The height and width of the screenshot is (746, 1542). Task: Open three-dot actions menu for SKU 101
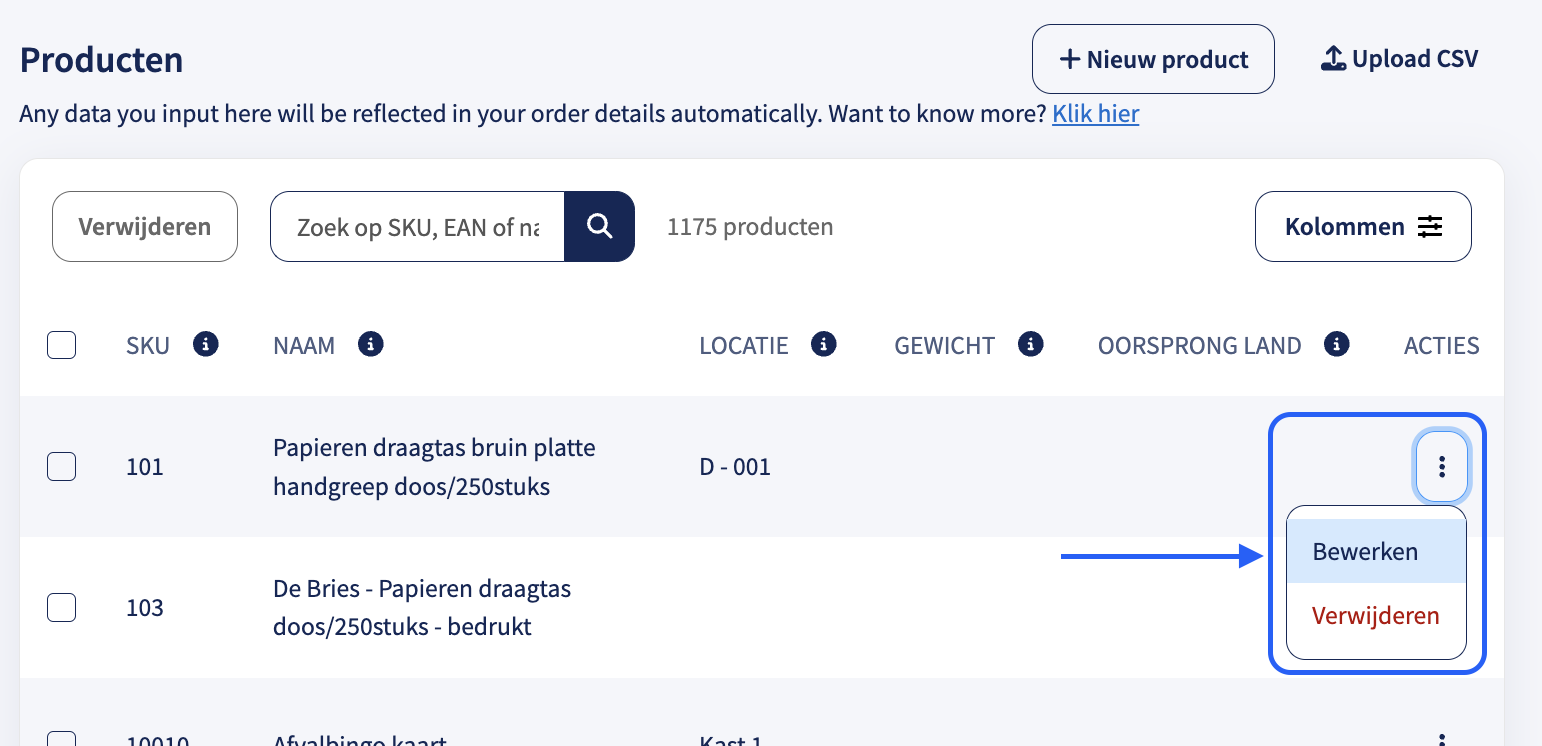click(x=1441, y=466)
